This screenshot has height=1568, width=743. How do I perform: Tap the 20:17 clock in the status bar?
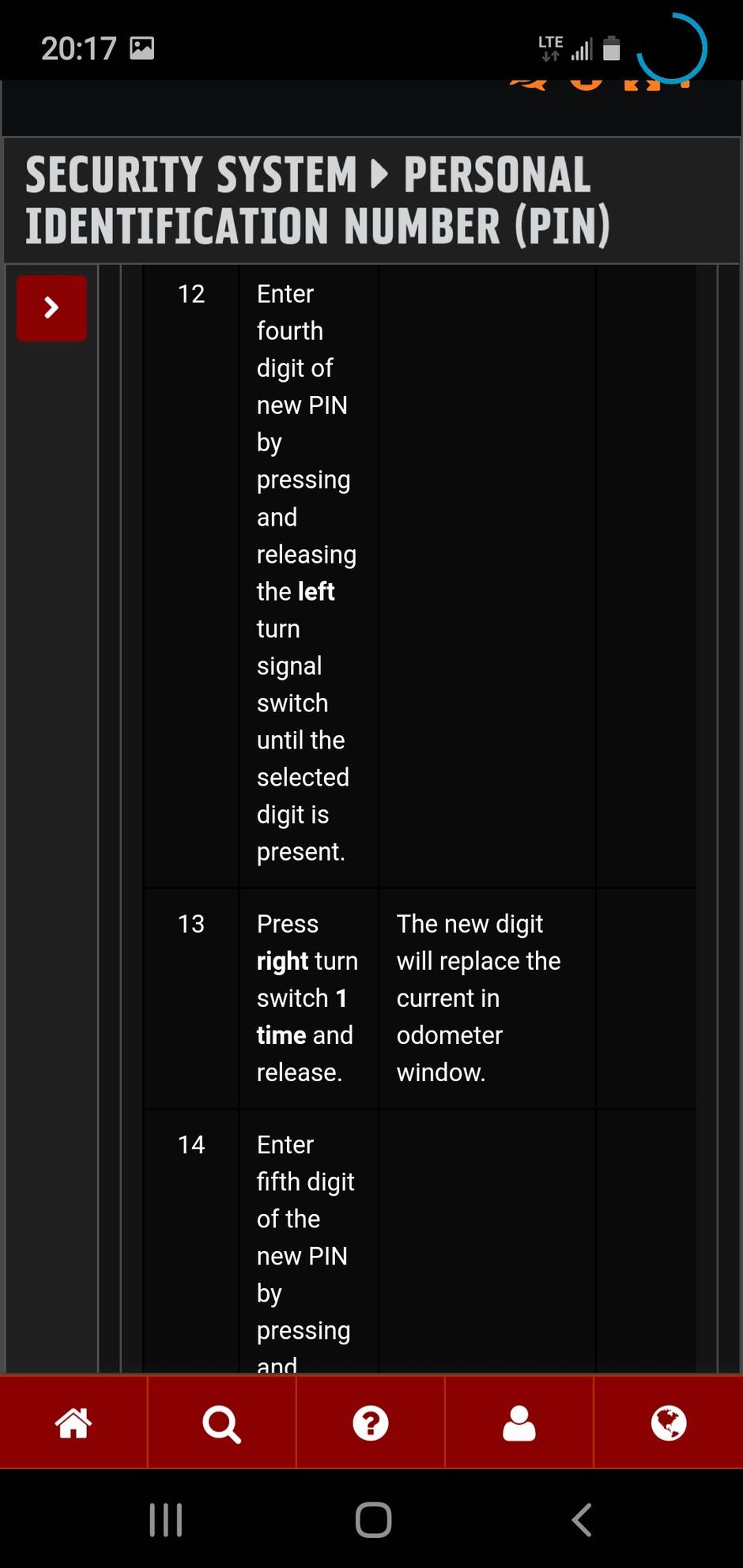(x=78, y=49)
